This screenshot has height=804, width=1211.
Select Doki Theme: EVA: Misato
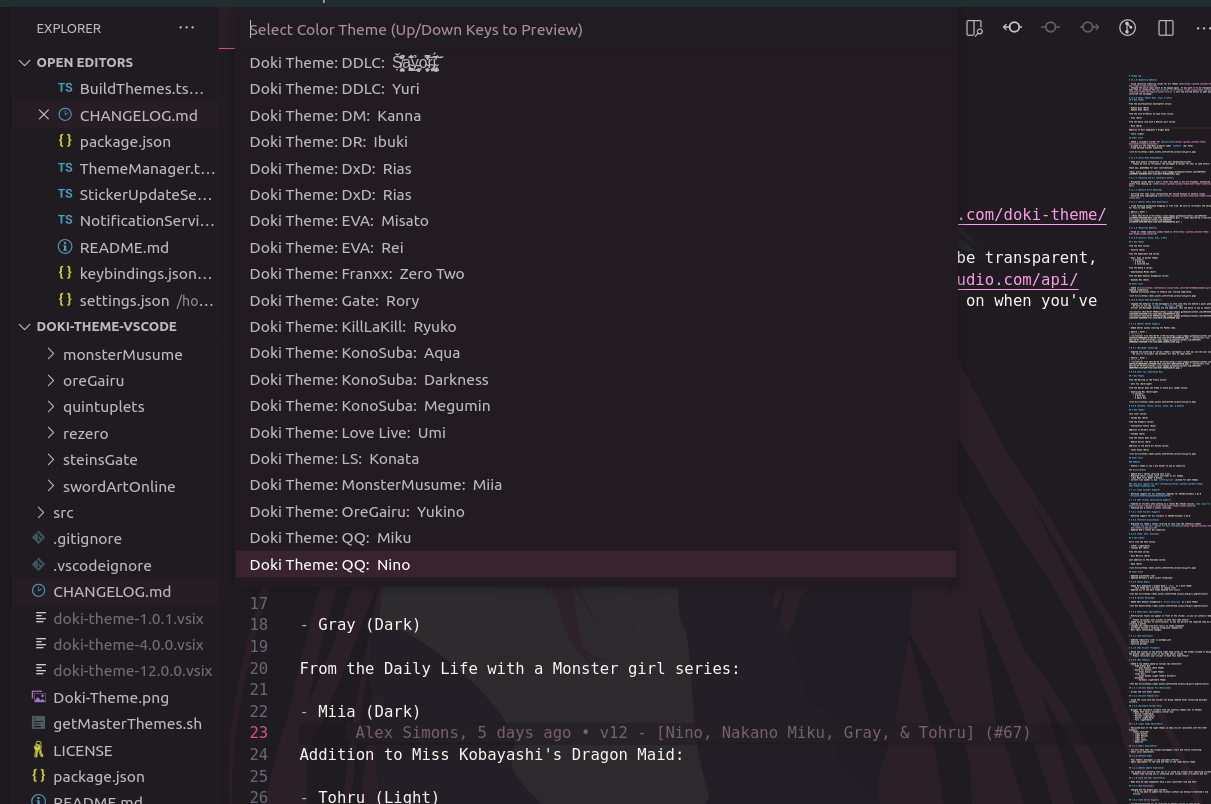point(596,220)
